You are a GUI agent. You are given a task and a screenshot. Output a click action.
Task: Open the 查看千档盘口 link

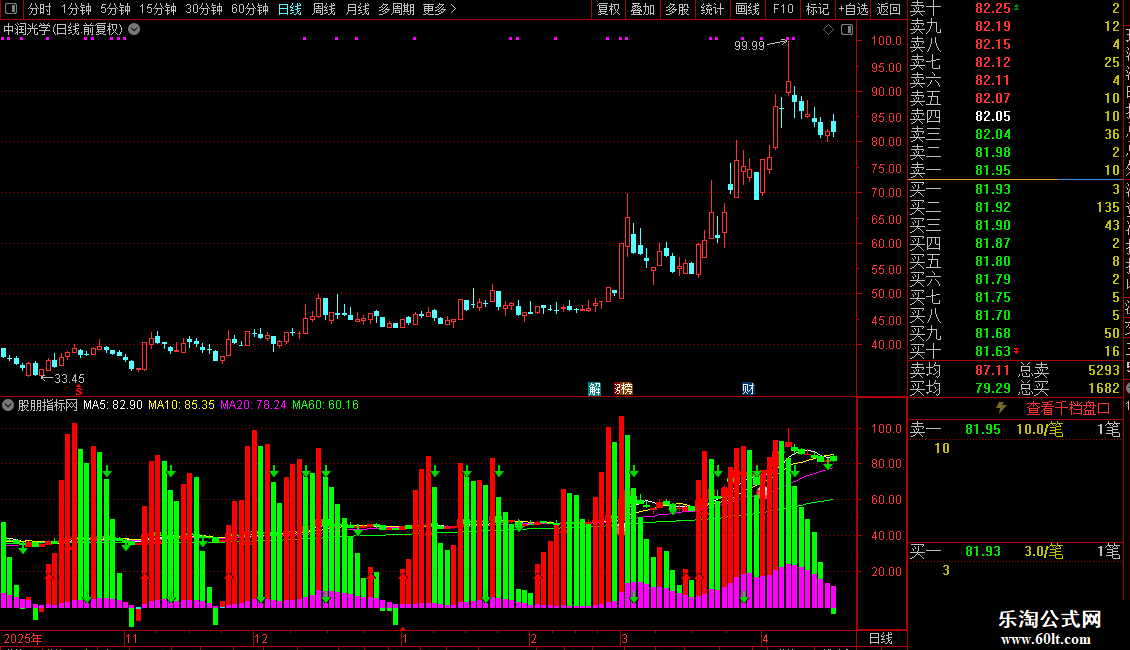click(1068, 409)
